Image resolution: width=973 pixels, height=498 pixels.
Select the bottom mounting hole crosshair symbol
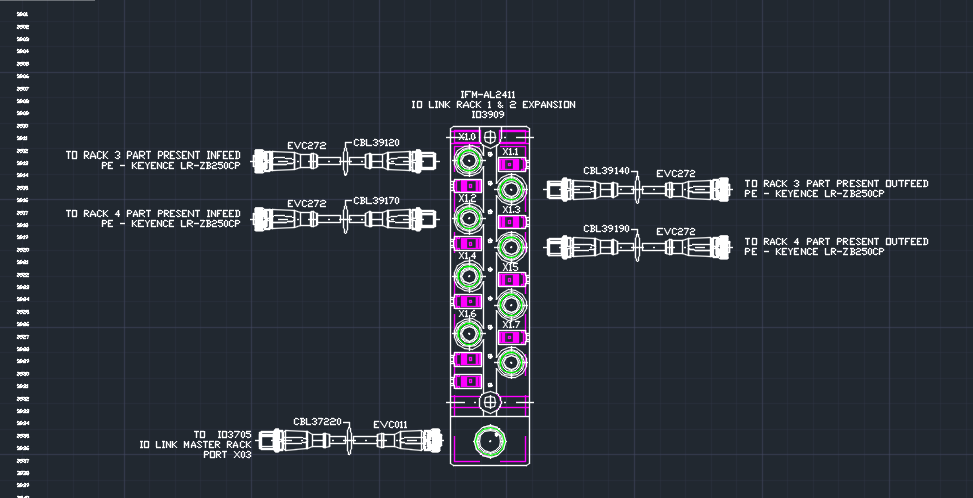point(489,402)
